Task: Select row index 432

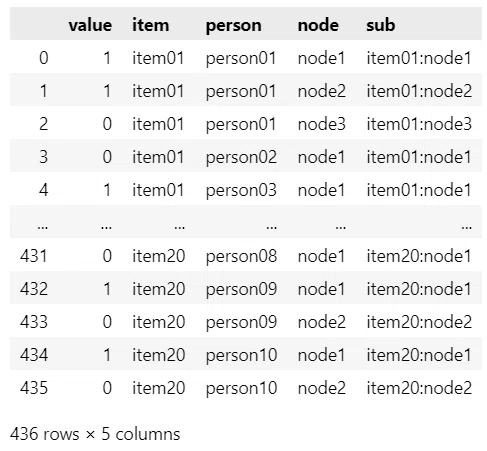Action: coord(34,289)
